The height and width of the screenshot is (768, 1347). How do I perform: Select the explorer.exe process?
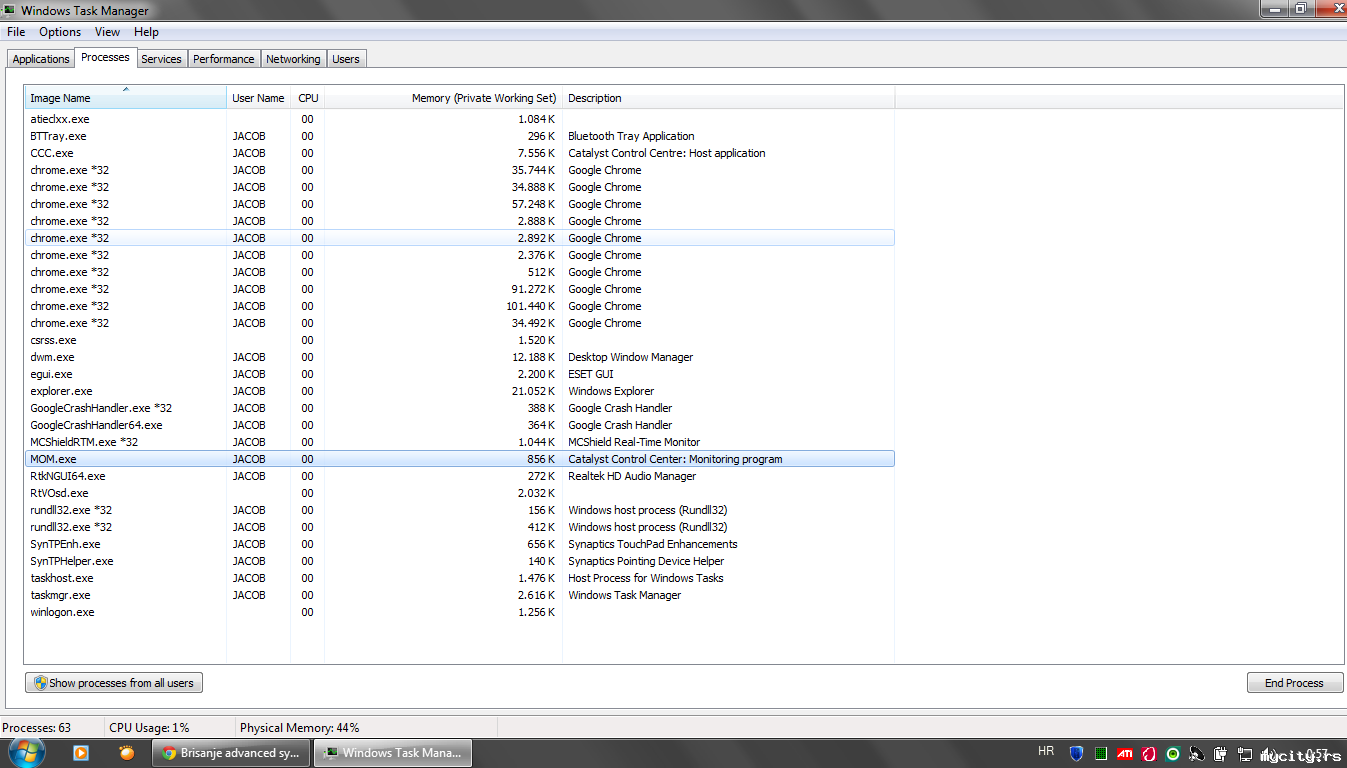460,391
